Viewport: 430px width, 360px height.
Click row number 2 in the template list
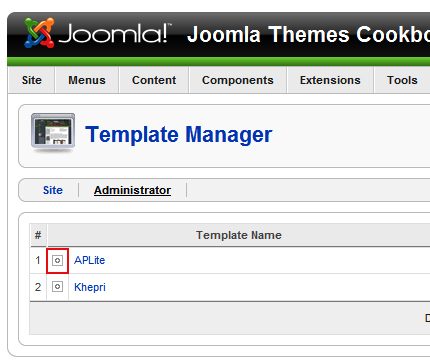coord(38,287)
